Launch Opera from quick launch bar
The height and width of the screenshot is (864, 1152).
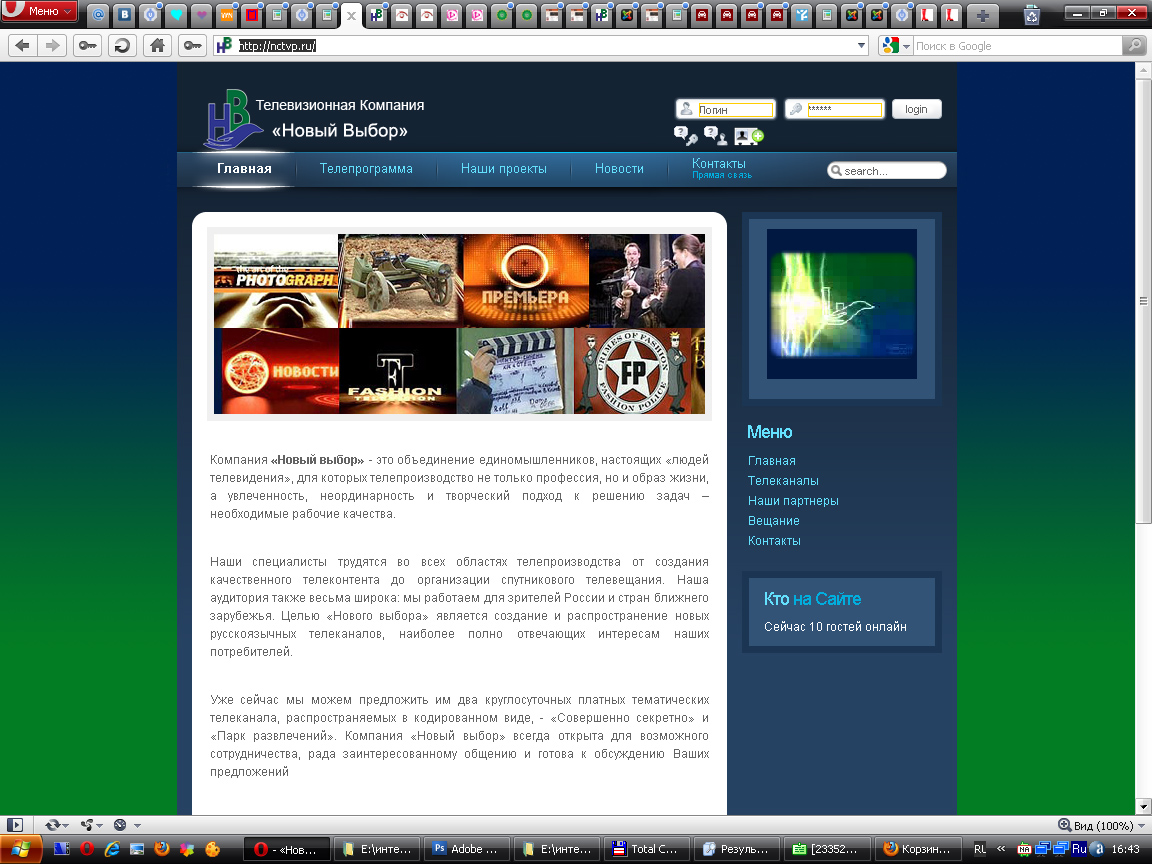87,849
